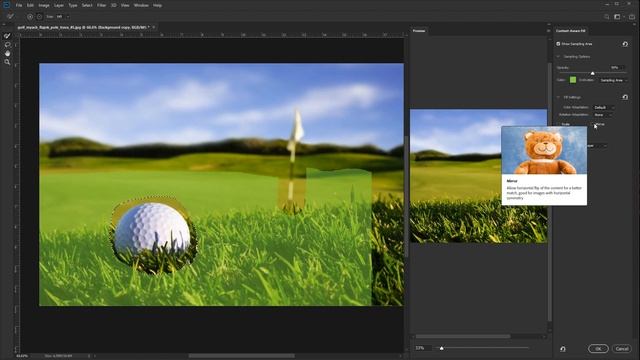Select the Lasso tool in the toolbar
640x360 pixels.
click(x=7, y=44)
